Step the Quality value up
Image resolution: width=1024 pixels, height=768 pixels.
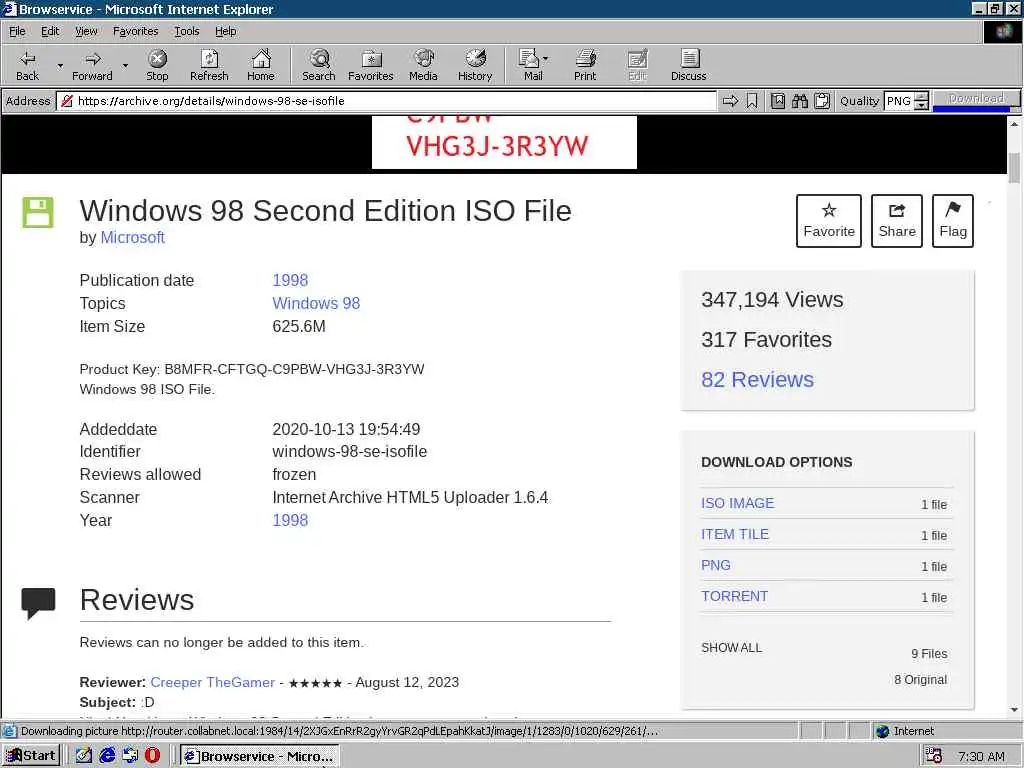click(x=921, y=97)
